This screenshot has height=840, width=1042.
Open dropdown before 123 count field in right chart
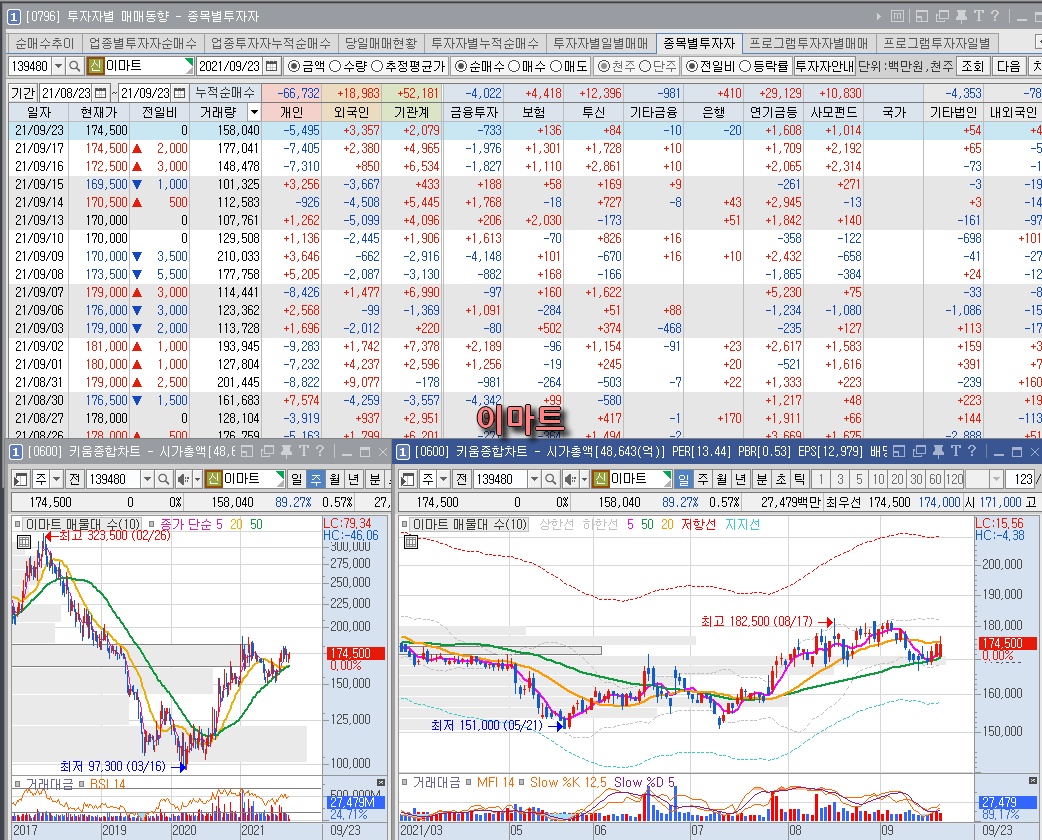(995, 478)
